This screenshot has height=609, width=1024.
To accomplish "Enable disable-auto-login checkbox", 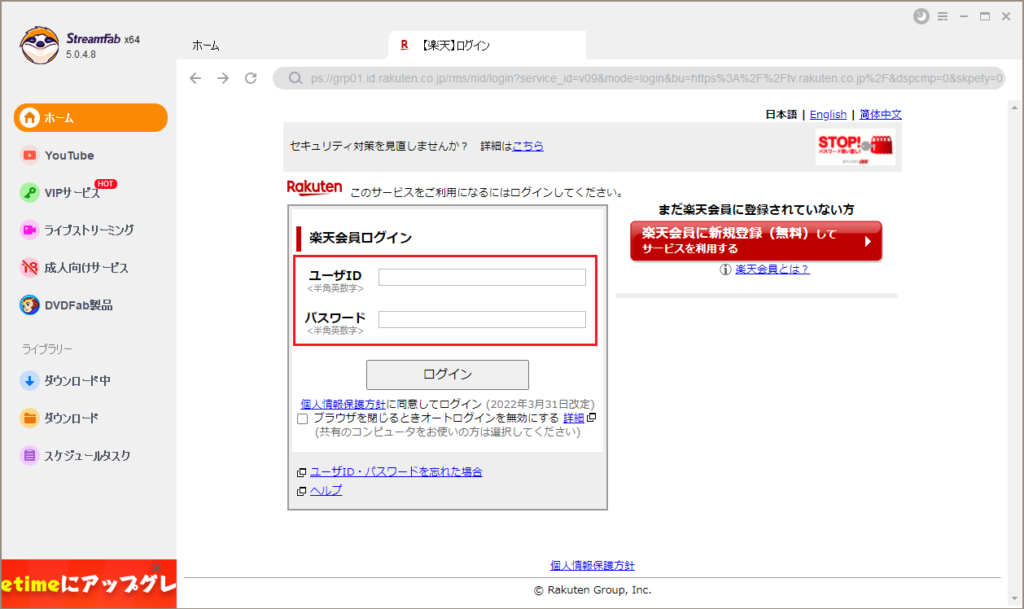I will [302, 419].
